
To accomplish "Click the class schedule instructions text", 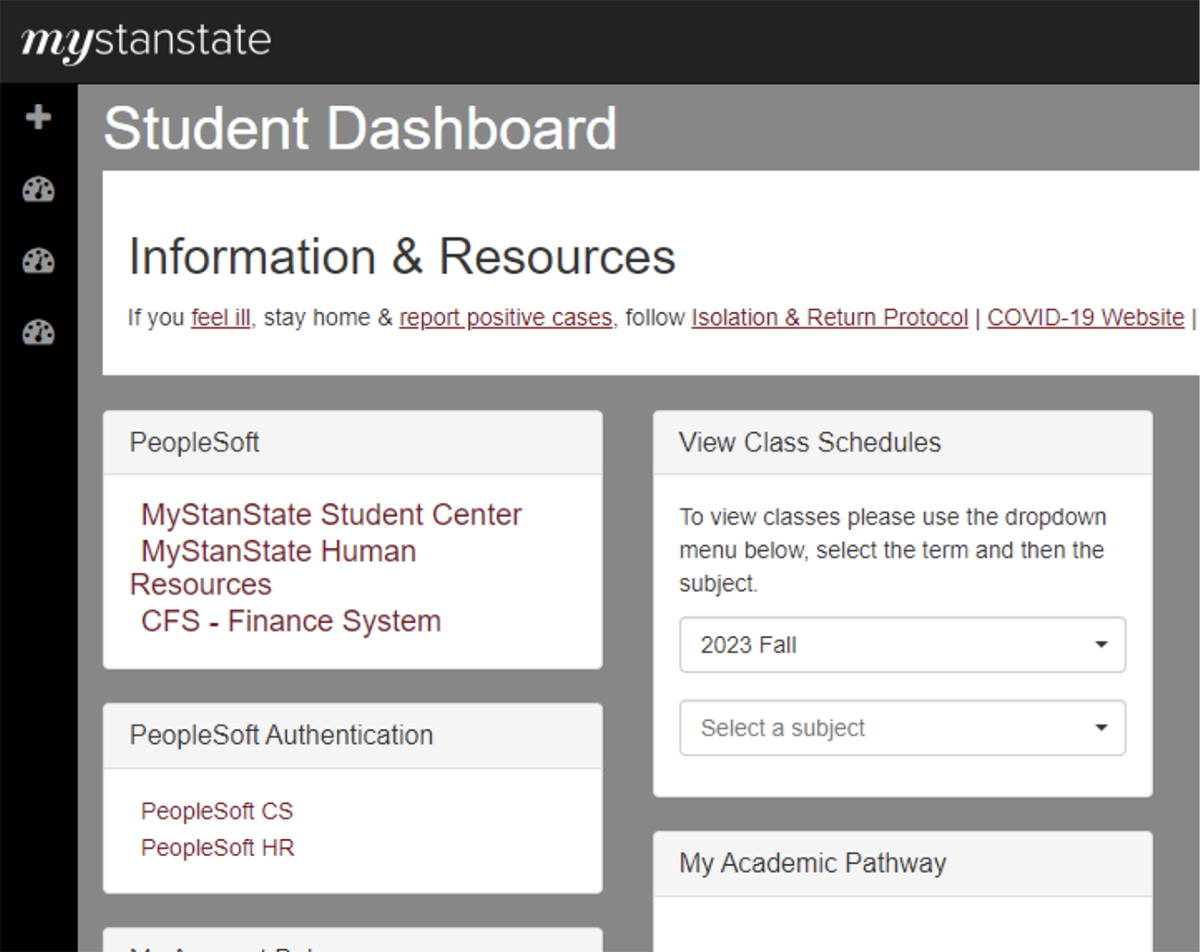I will pos(892,551).
